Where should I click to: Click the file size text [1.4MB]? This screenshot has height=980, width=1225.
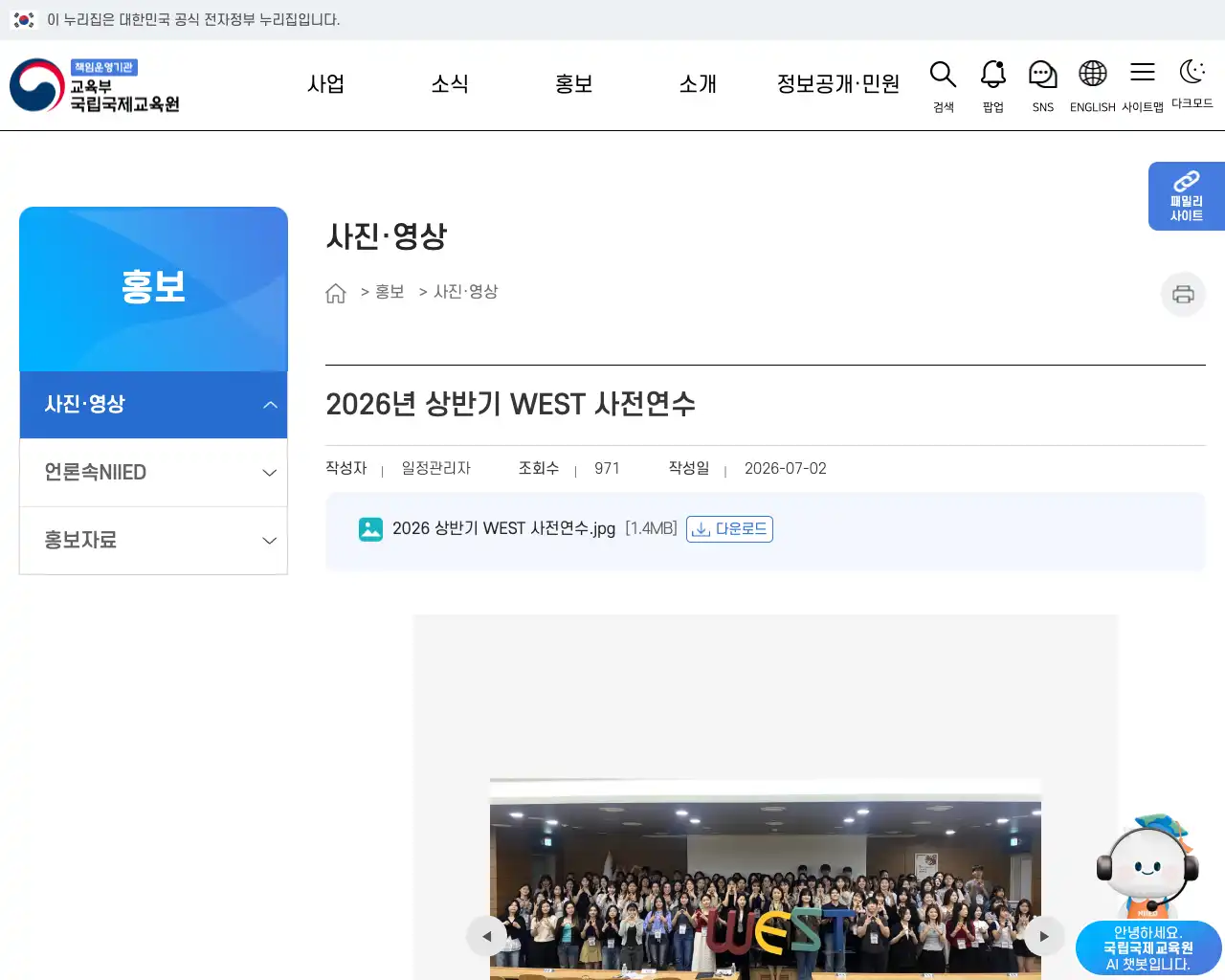tap(651, 529)
